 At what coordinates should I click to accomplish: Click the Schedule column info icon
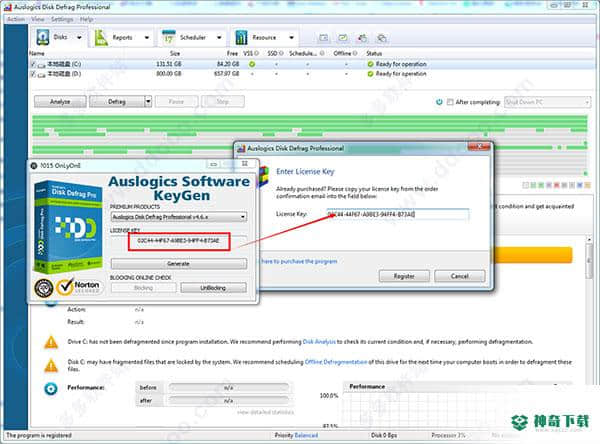[322, 53]
